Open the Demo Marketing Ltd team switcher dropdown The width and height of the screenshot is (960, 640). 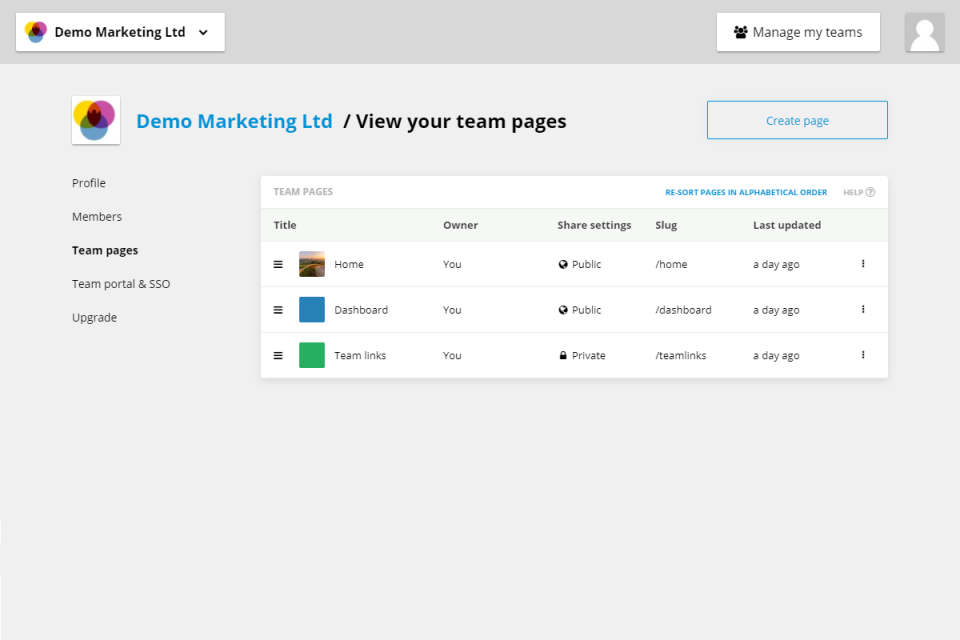(x=120, y=32)
